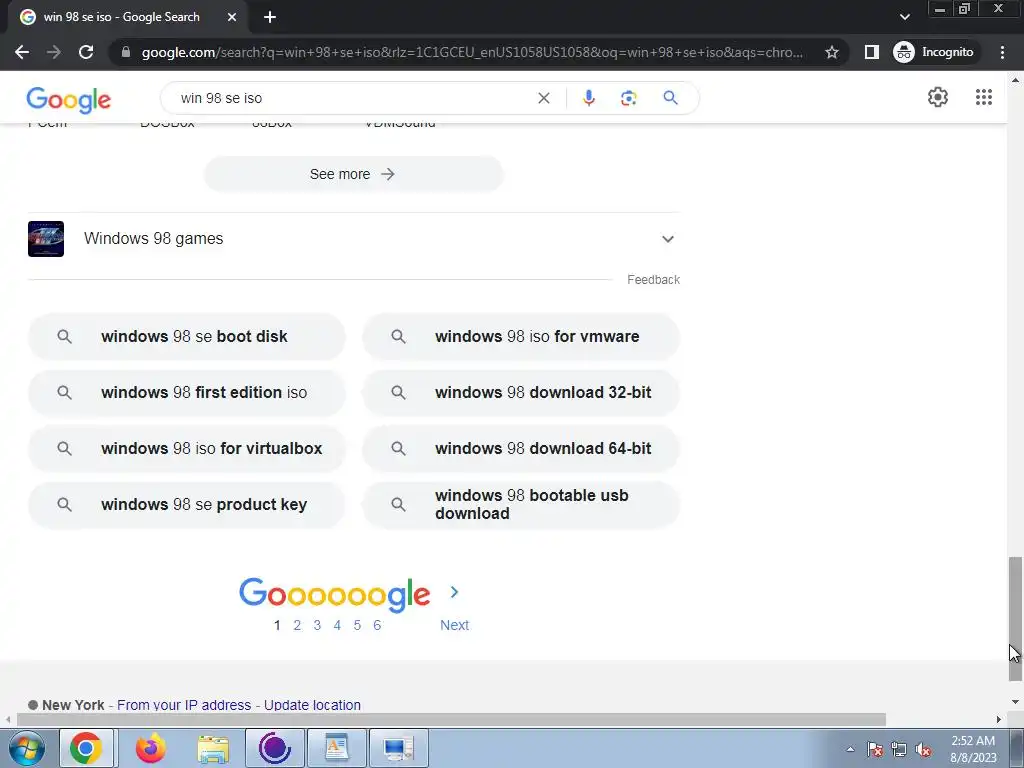Click 'From your IP address' link
Screen dimensions: 1024x768
[x=184, y=705]
